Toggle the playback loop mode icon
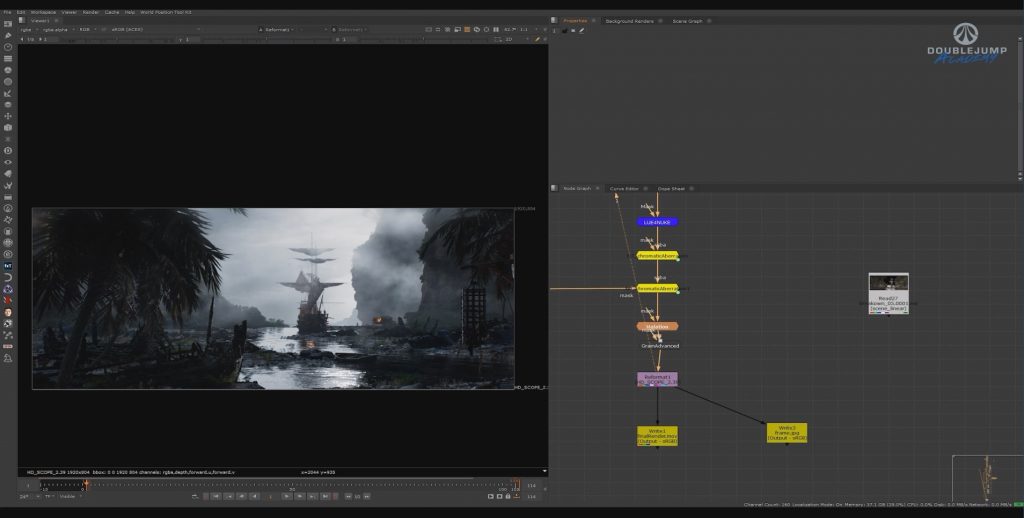Image resolution: width=1024 pixels, height=518 pixels. coord(195,496)
